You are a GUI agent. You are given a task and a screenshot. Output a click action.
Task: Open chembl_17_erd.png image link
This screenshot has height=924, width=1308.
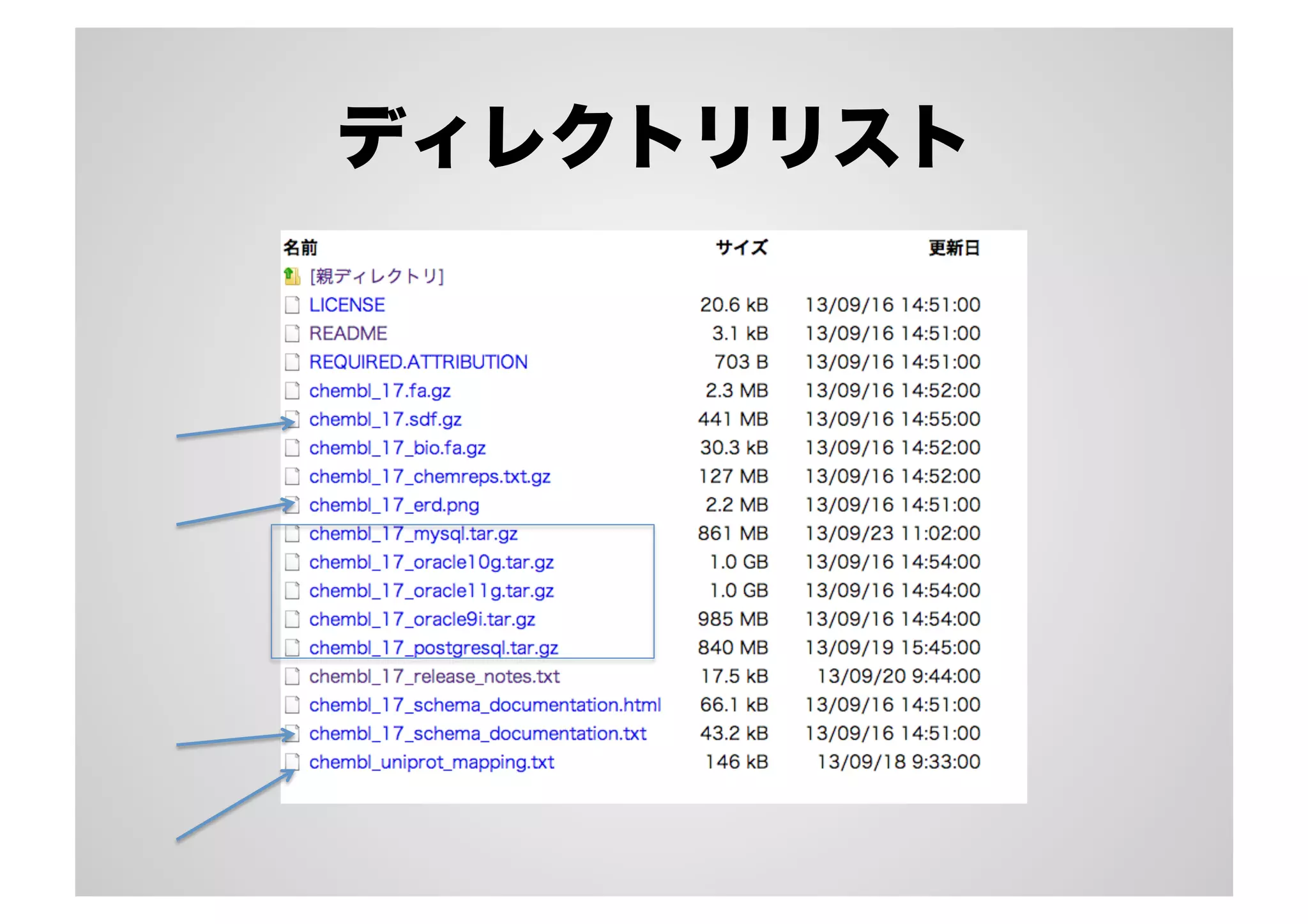click(394, 505)
